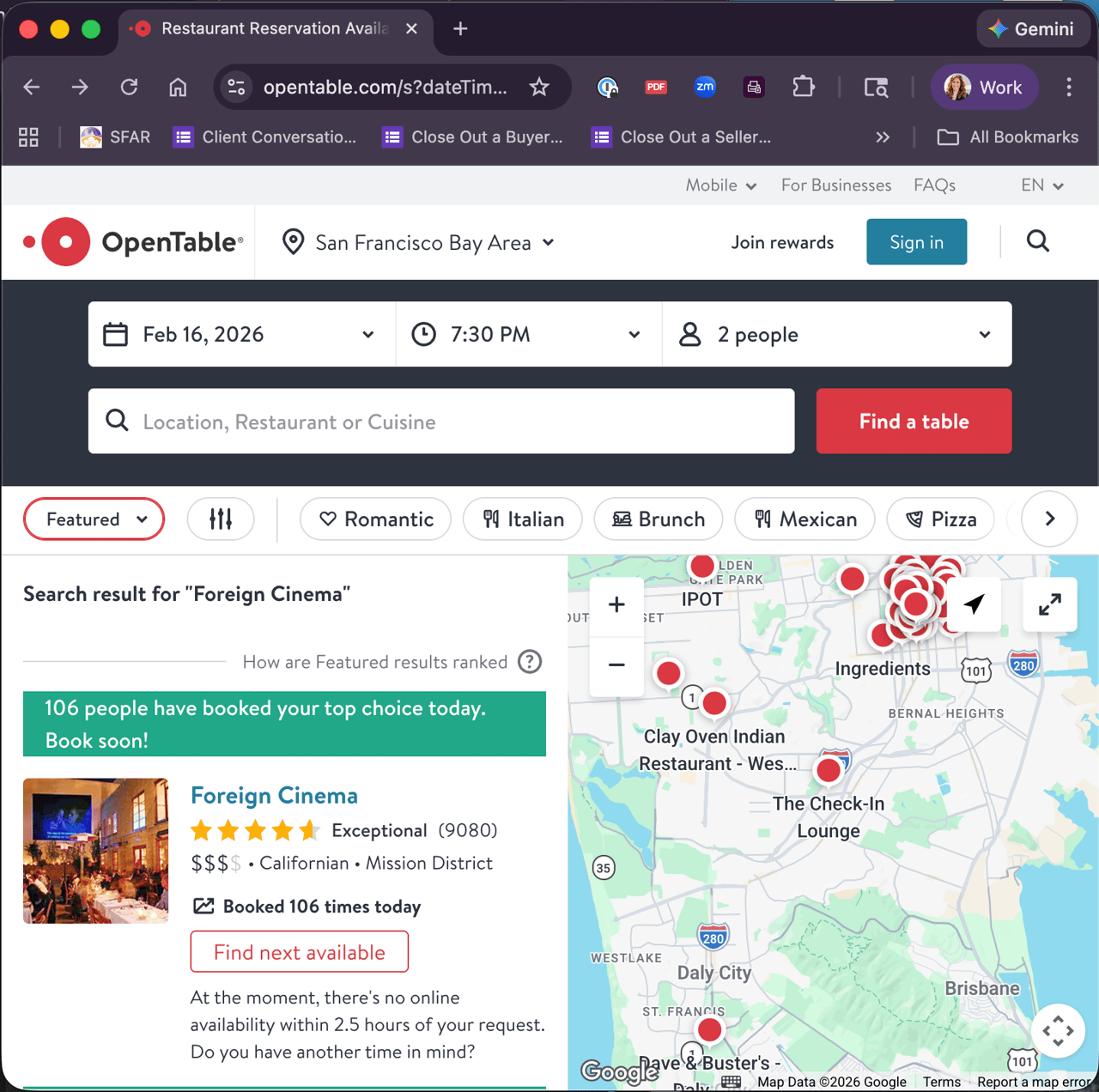Toggle the Romantic filter chip
Image resolution: width=1099 pixels, height=1092 pixels.
(375, 519)
